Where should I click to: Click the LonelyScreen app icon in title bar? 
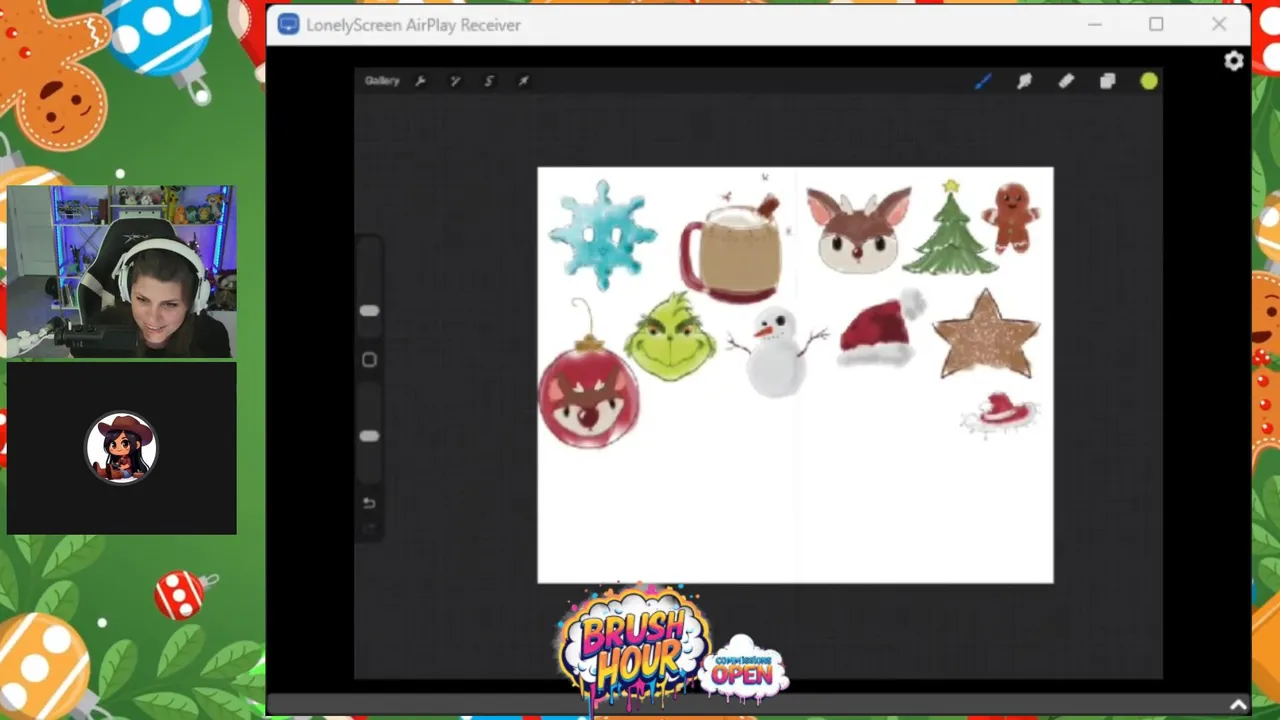[288, 25]
